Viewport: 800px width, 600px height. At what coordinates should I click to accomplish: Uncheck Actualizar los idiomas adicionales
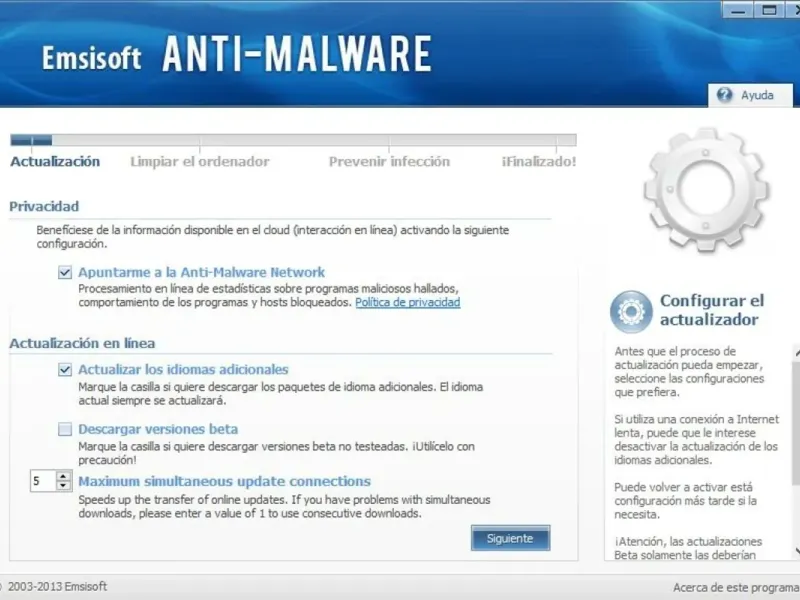(x=65, y=369)
